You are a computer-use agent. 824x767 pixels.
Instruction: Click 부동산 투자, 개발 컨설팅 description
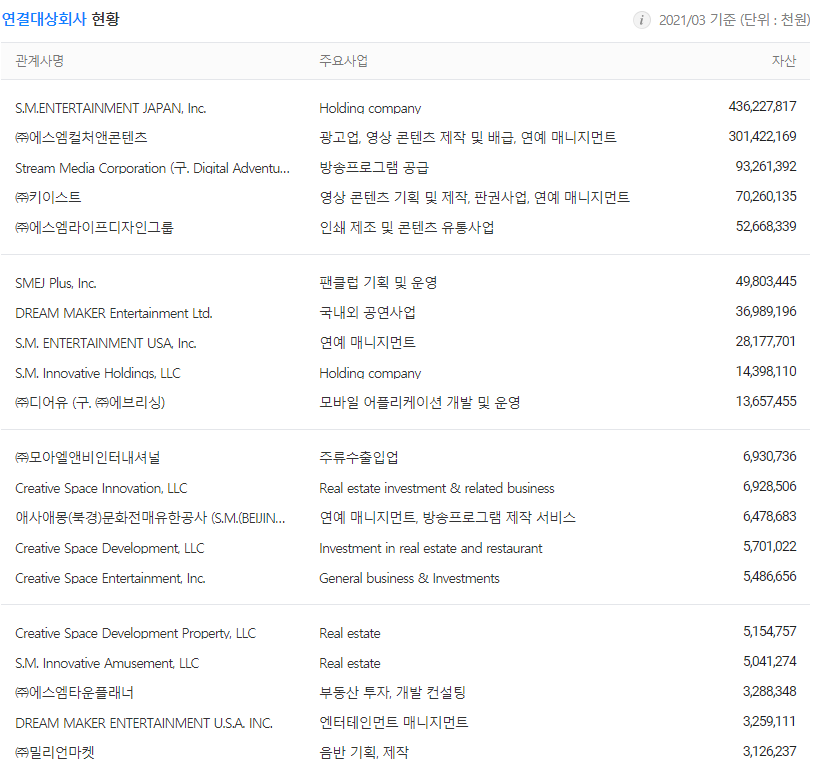[x=393, y=692]
